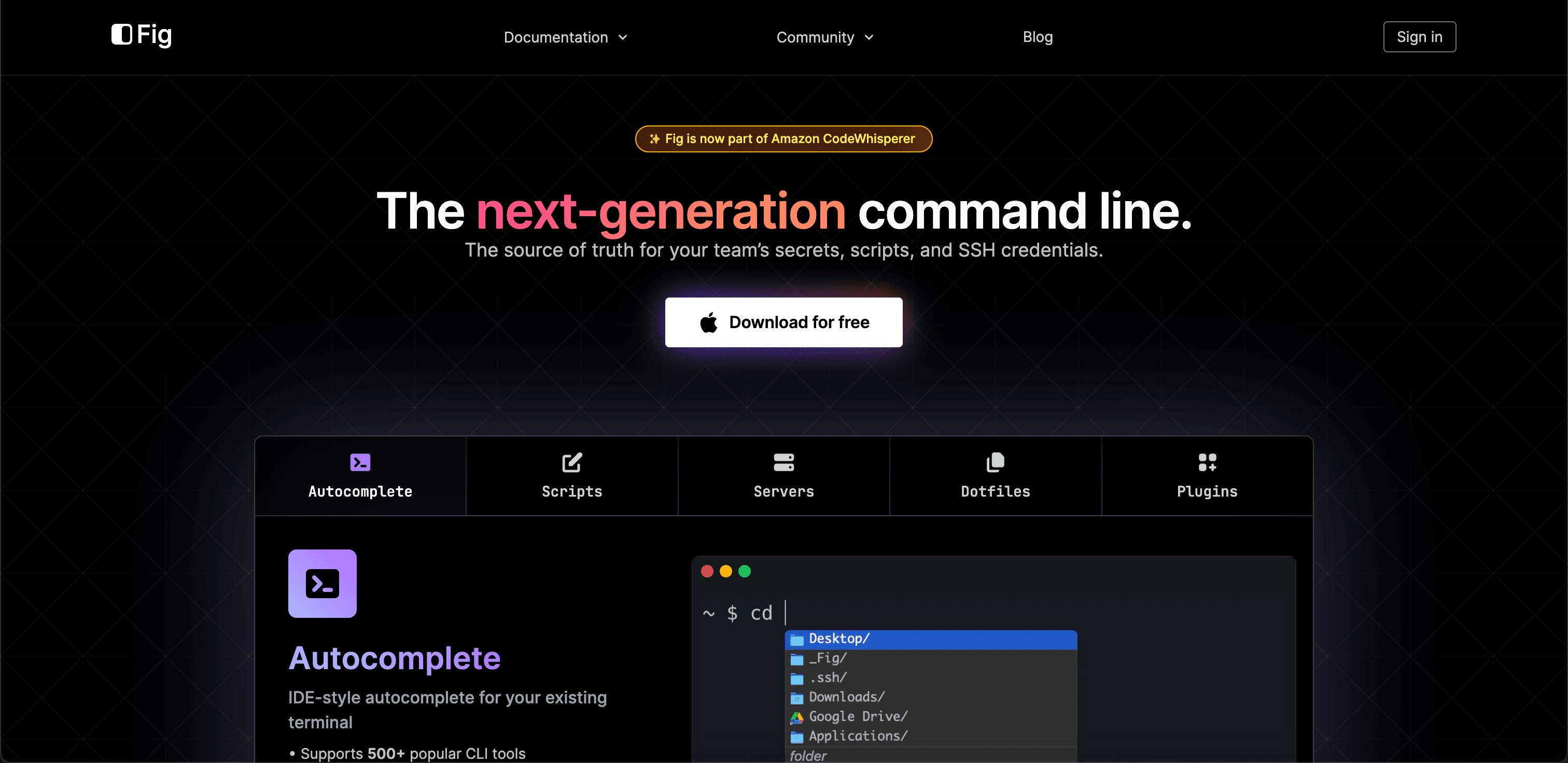
Task: Click the Fig logo in the header
Action: [141, 35]
